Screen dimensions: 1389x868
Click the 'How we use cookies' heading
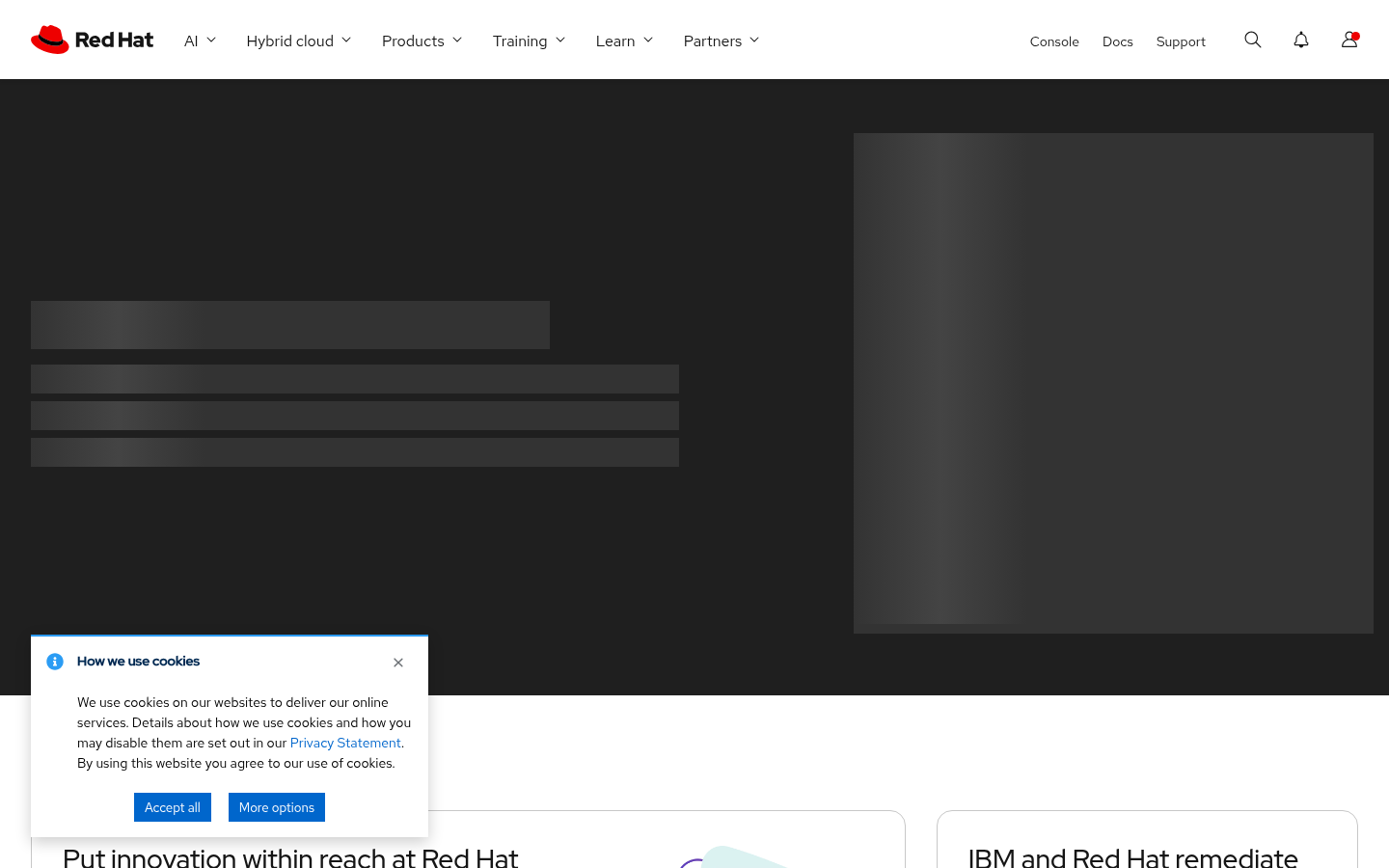138,661
